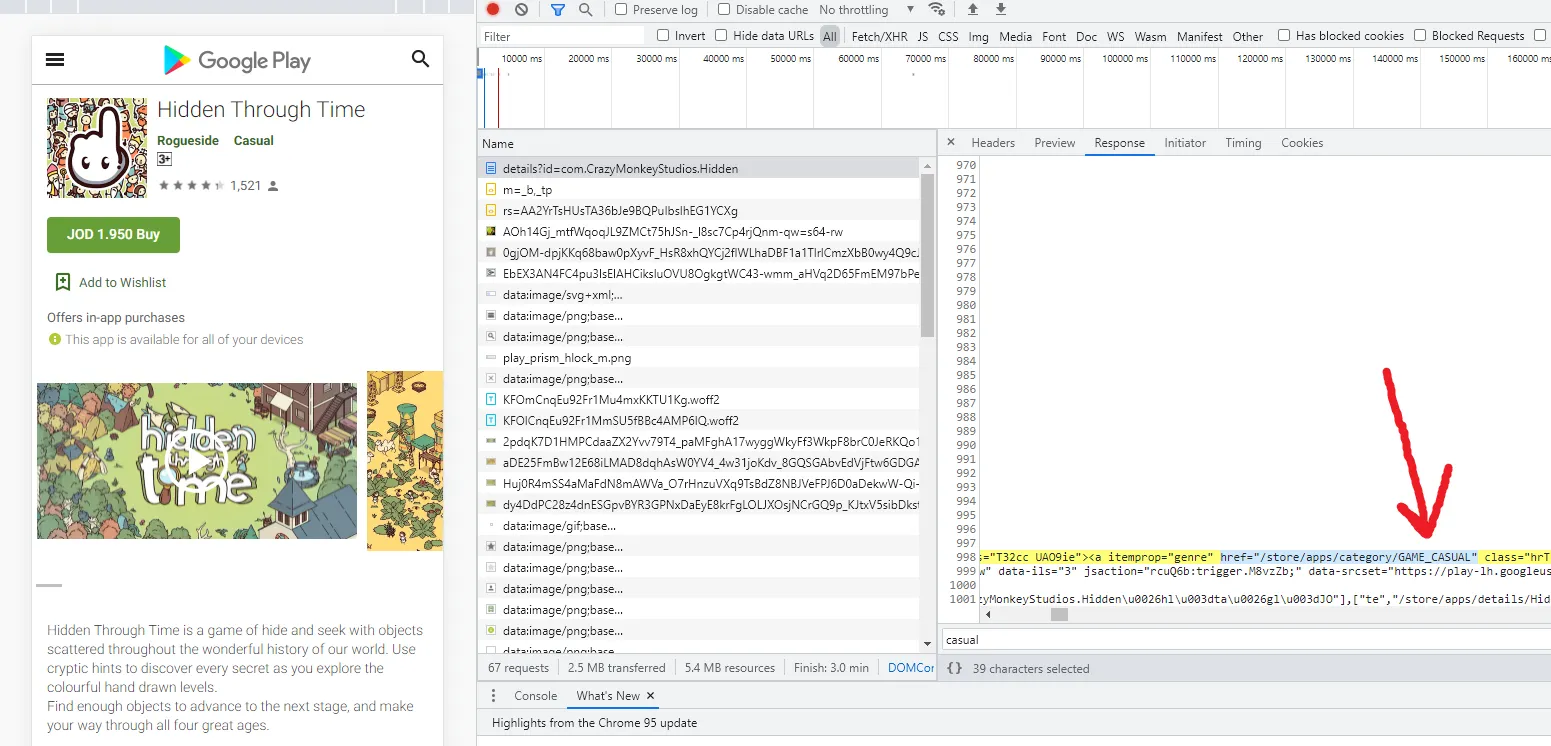Click the network Filter text field
The width and height of the screenshot is (1551, 746).
pos(563,36)
